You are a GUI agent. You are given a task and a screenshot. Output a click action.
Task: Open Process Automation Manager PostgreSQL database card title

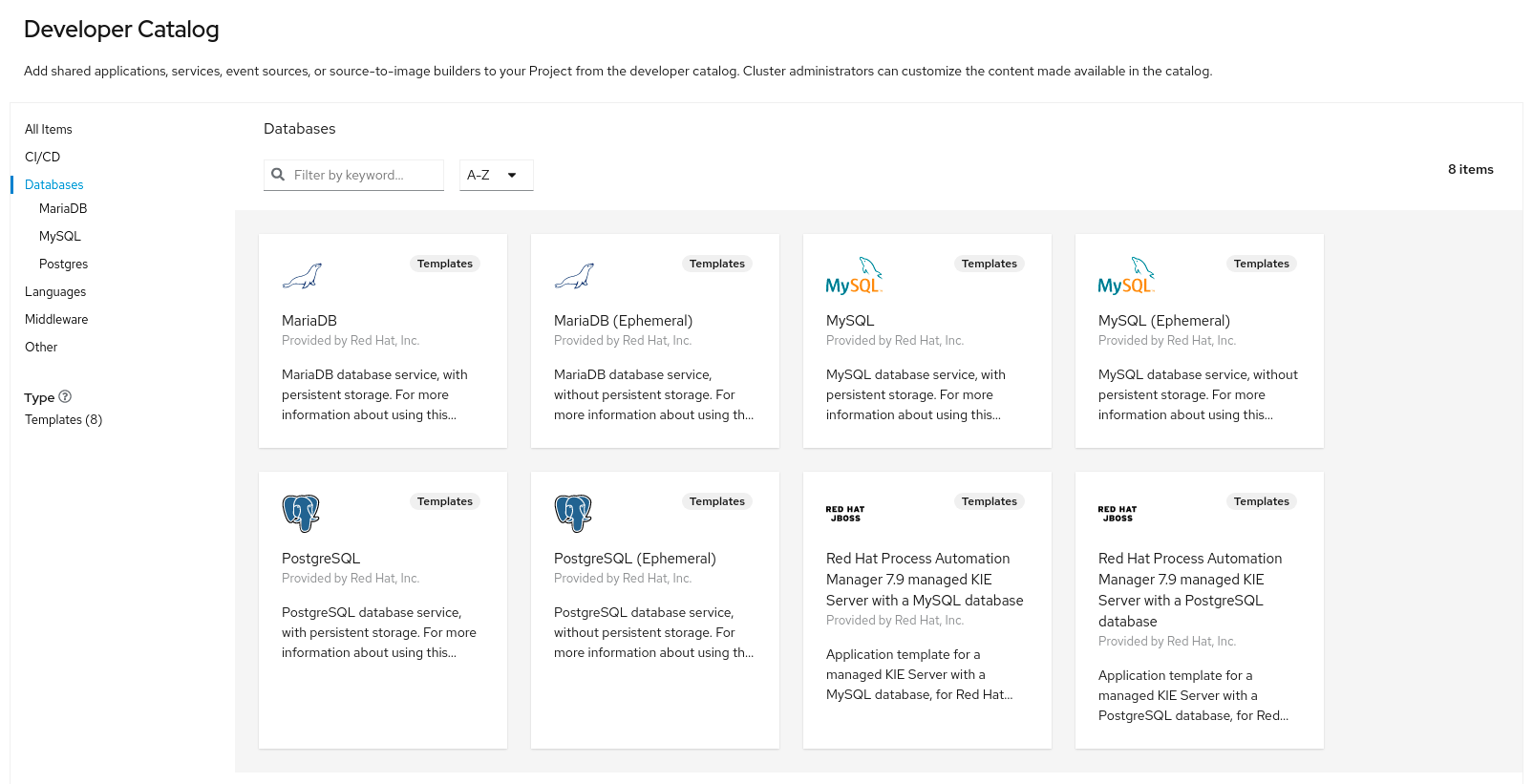(x=1190, y=590)
